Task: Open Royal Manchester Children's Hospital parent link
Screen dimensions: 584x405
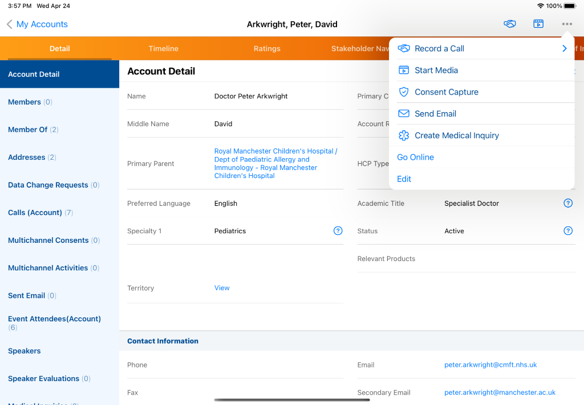Action: point(276,163)
